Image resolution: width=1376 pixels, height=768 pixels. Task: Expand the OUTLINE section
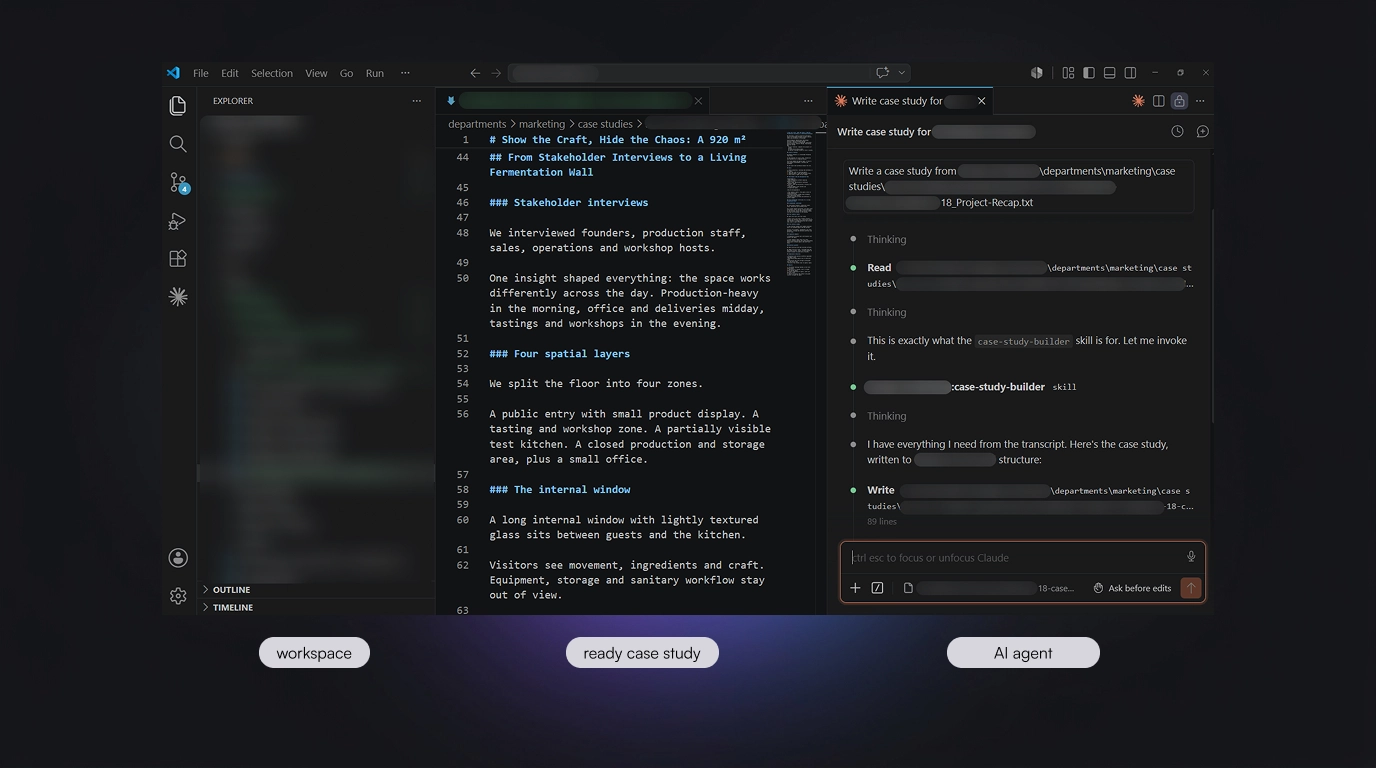pyautogui.click(x=231, y=590)
